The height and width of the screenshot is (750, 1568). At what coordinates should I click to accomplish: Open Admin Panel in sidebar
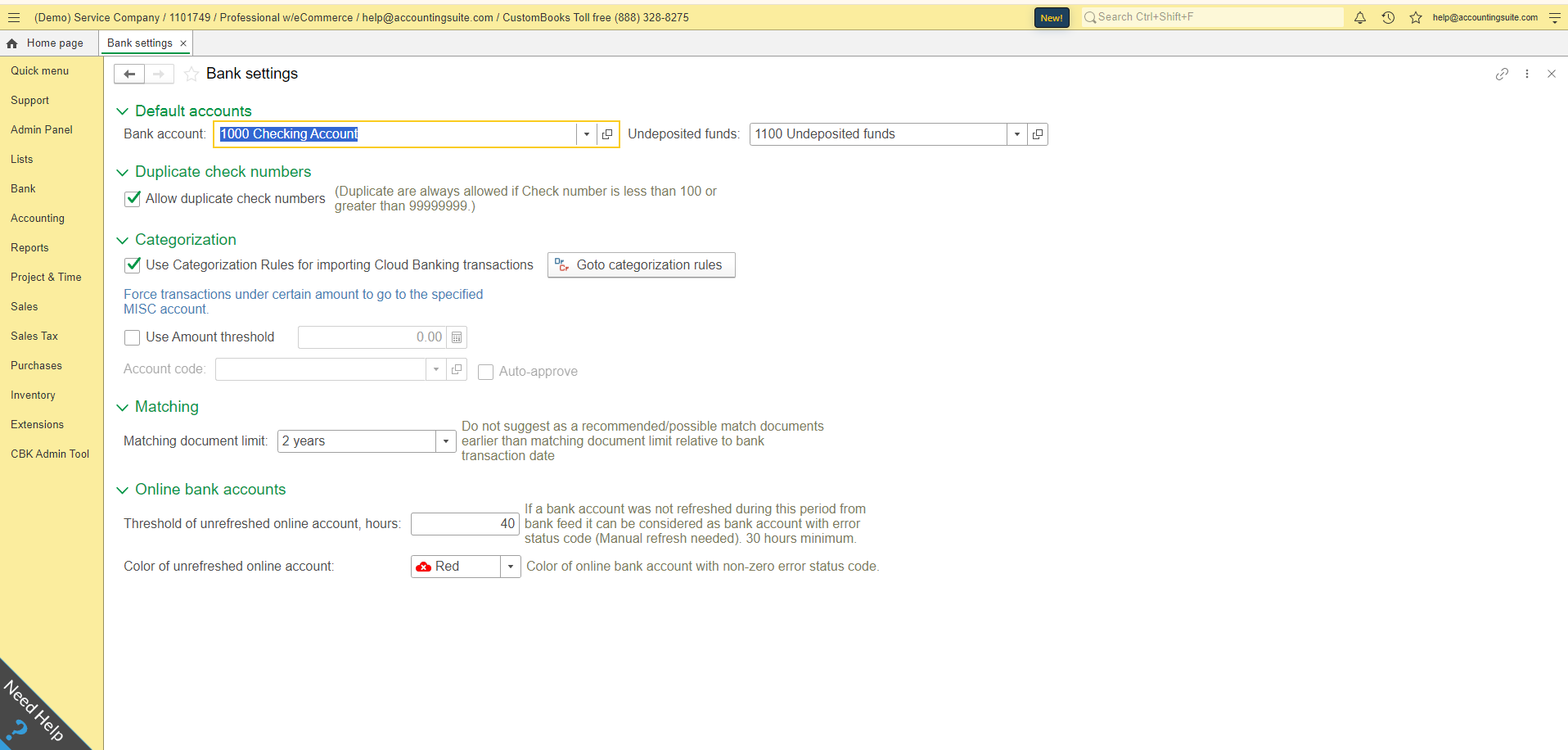tap(42, 130)
